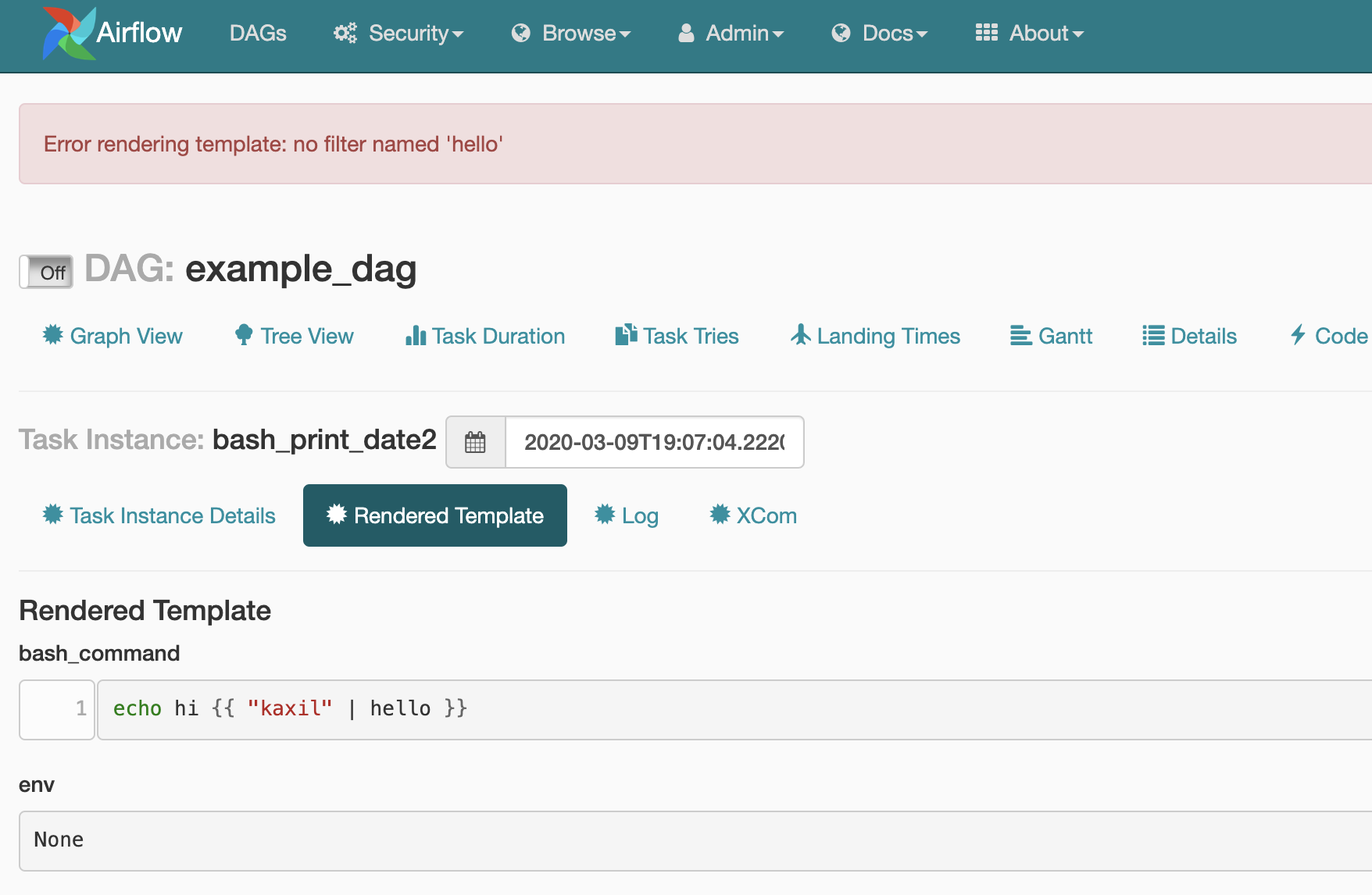Screen dimensions: 1372x895
Task: Open the XCom tab
Action: tap(753, 515)
